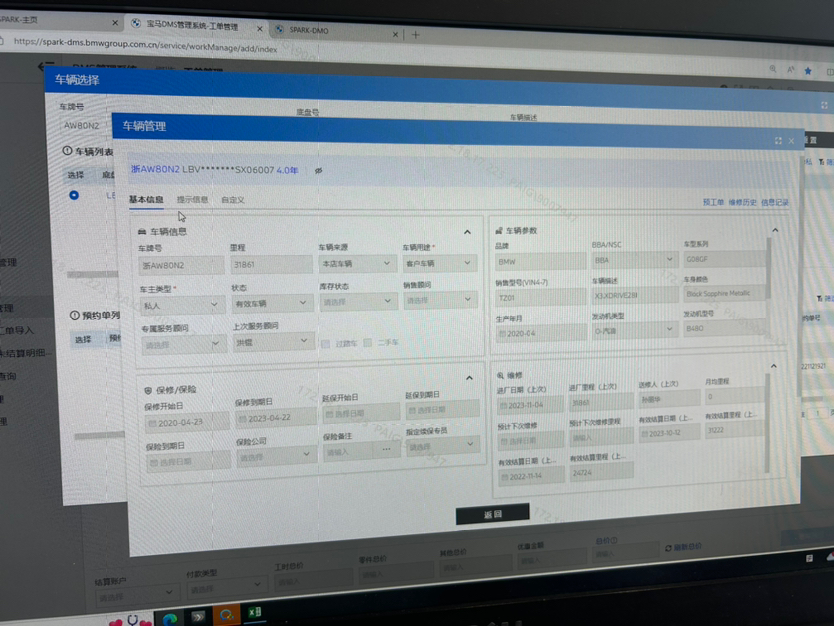Click the blue vehicle title link 浙AW80N2

pyautogui.click(x=155, y=169)
